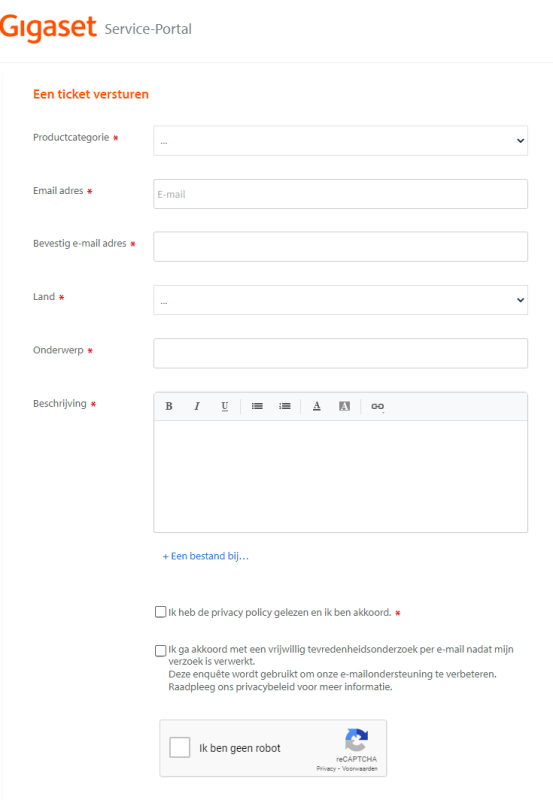Image resolution: width=553 pixels, height=800 pixels.
Task: Insert a bulleted list in description
Action: point(257,406)
